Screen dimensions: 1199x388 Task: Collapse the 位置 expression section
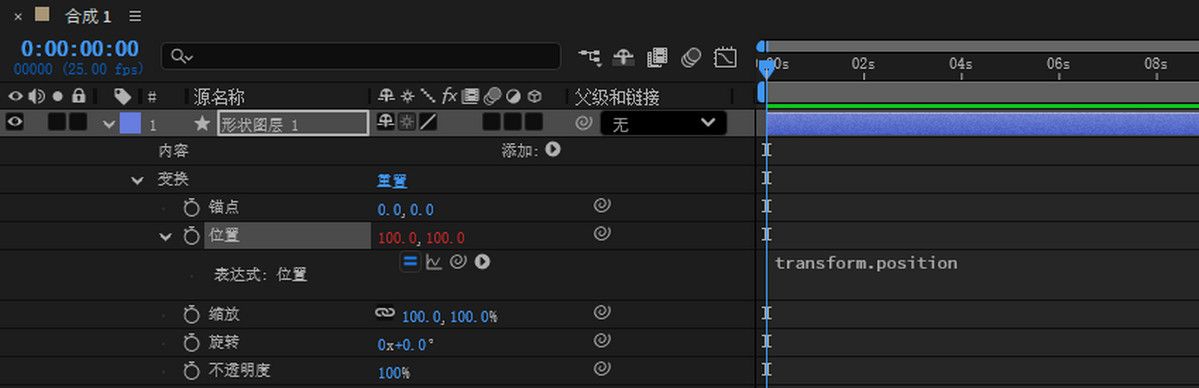(165, 236)
